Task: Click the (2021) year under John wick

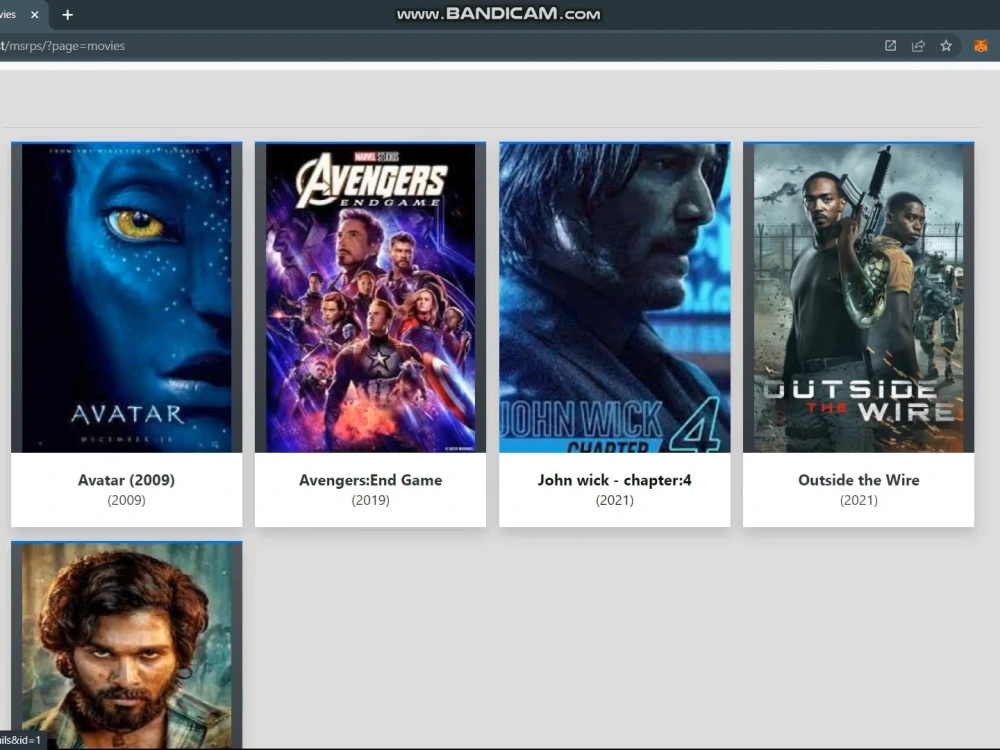Action: (x=615, y=500)
